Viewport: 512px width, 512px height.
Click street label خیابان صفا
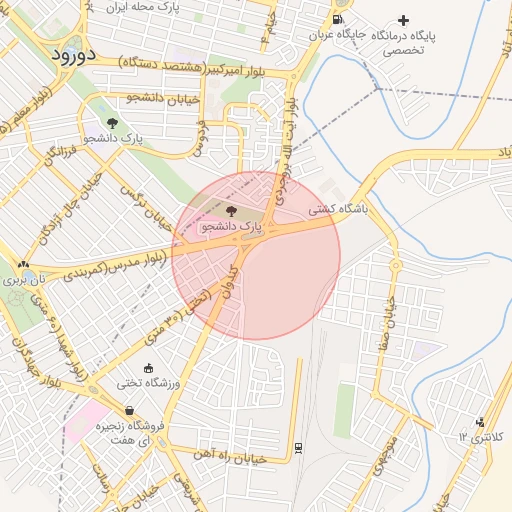(388, 323)
